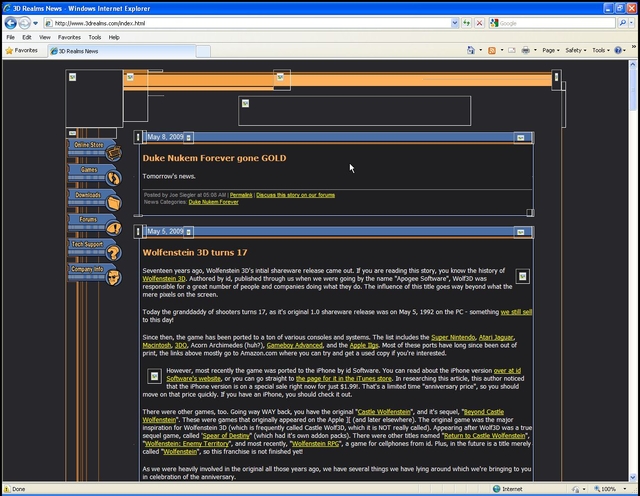
Task: Click the Refresh page icon
Action: (x=466, y=23)
